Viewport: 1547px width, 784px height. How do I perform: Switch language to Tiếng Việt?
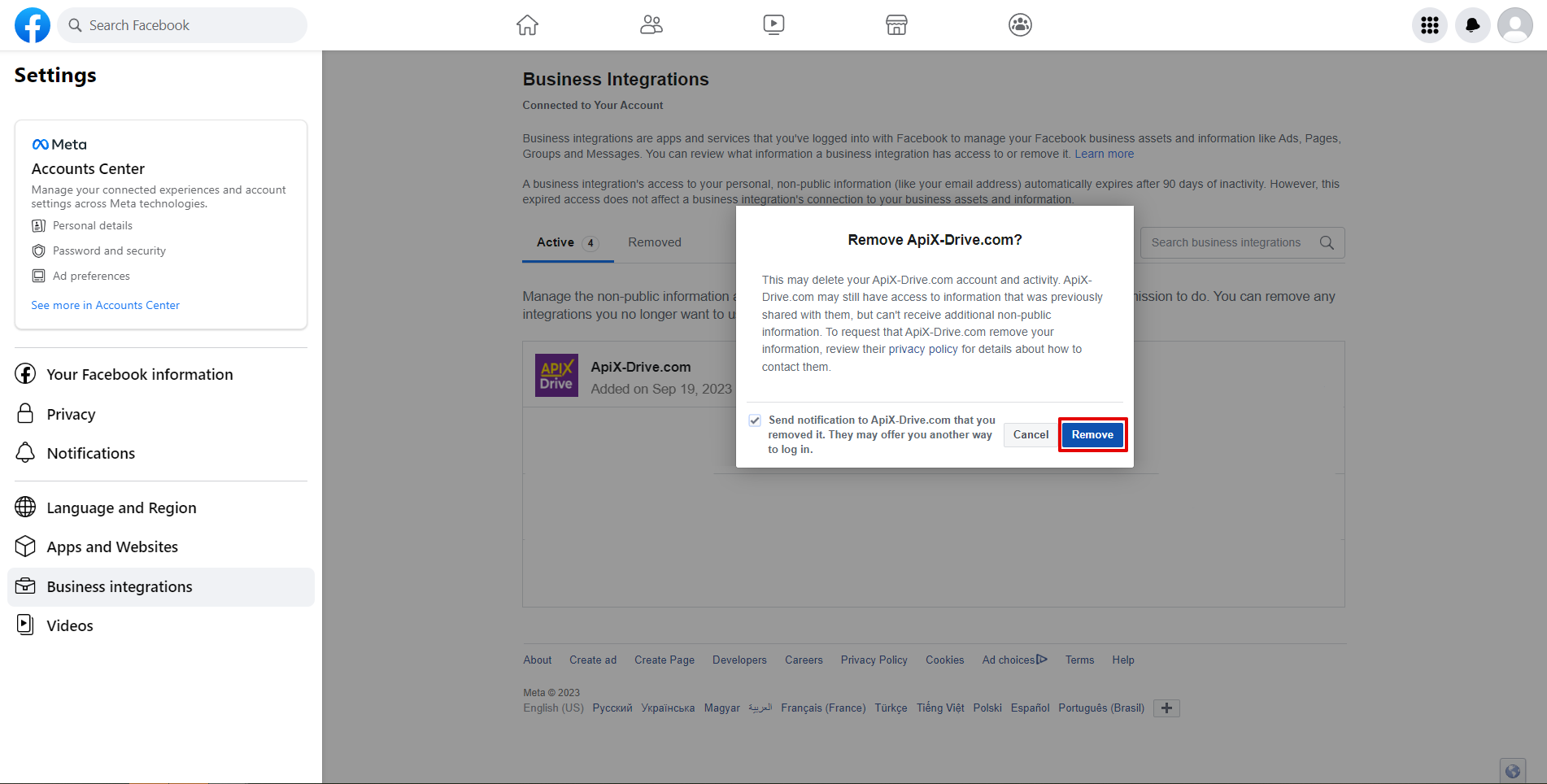[x=940, y=708]
